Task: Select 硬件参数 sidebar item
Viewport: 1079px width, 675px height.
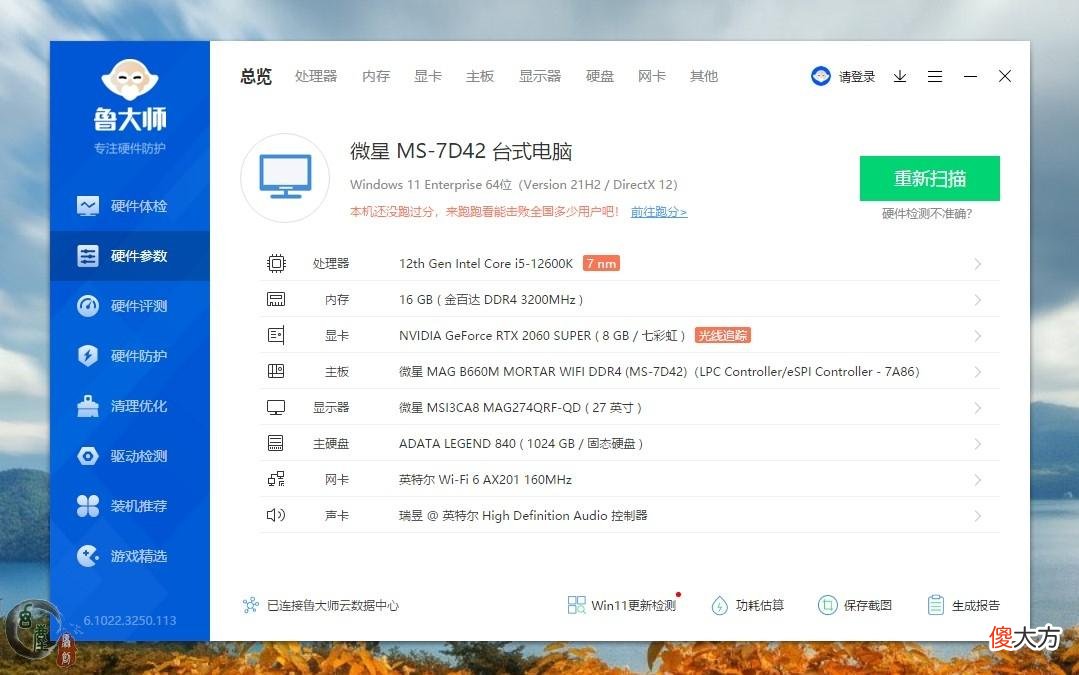Action: pyautogui.click(x=129, y=256)
